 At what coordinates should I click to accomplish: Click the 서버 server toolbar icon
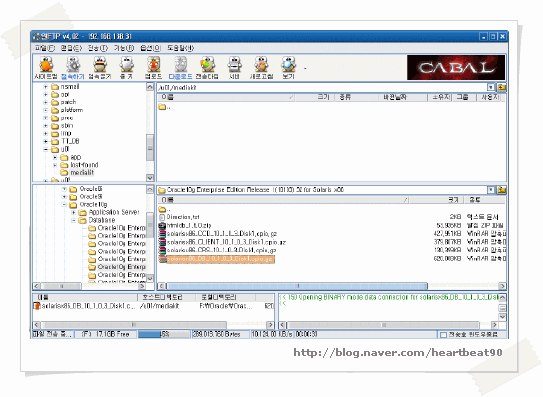click(x=234, y=68)
